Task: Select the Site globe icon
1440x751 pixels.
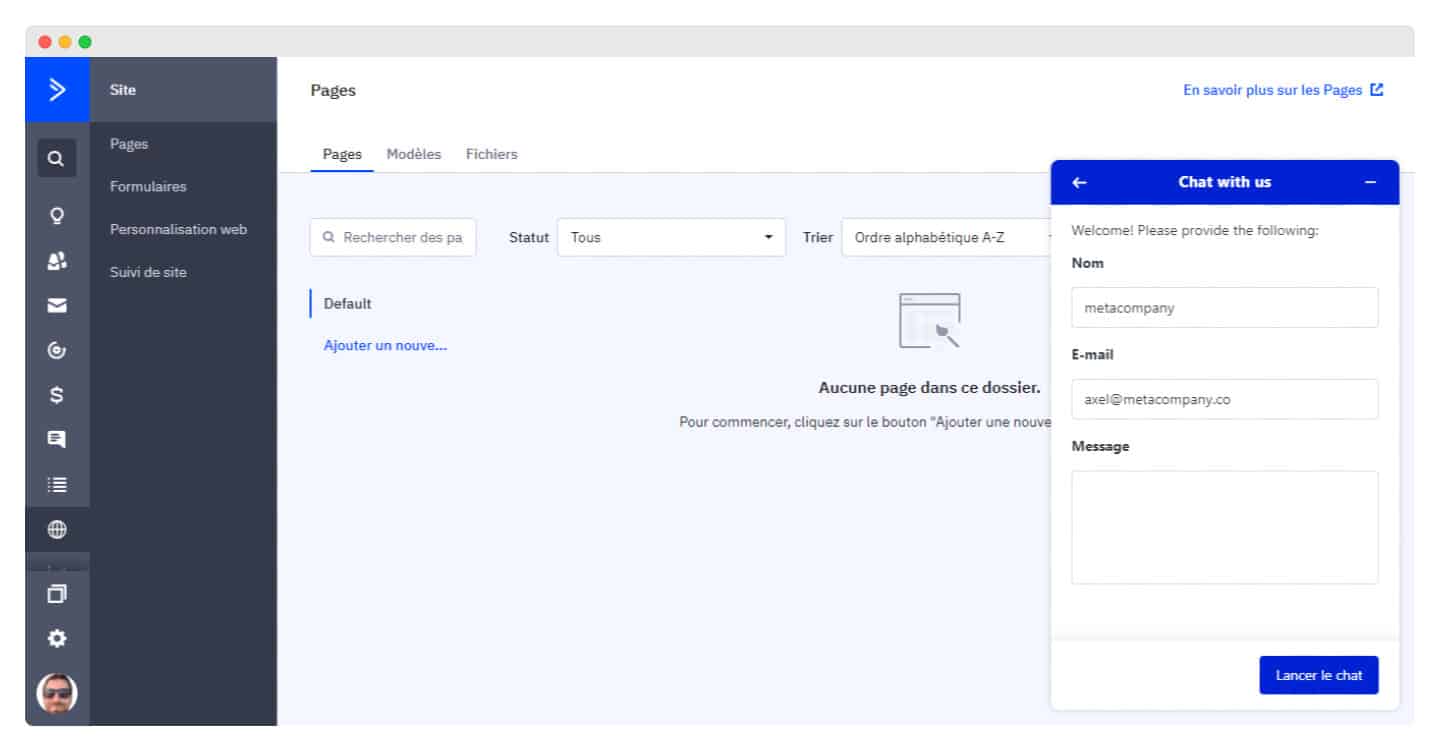Action: pos(57,529)
